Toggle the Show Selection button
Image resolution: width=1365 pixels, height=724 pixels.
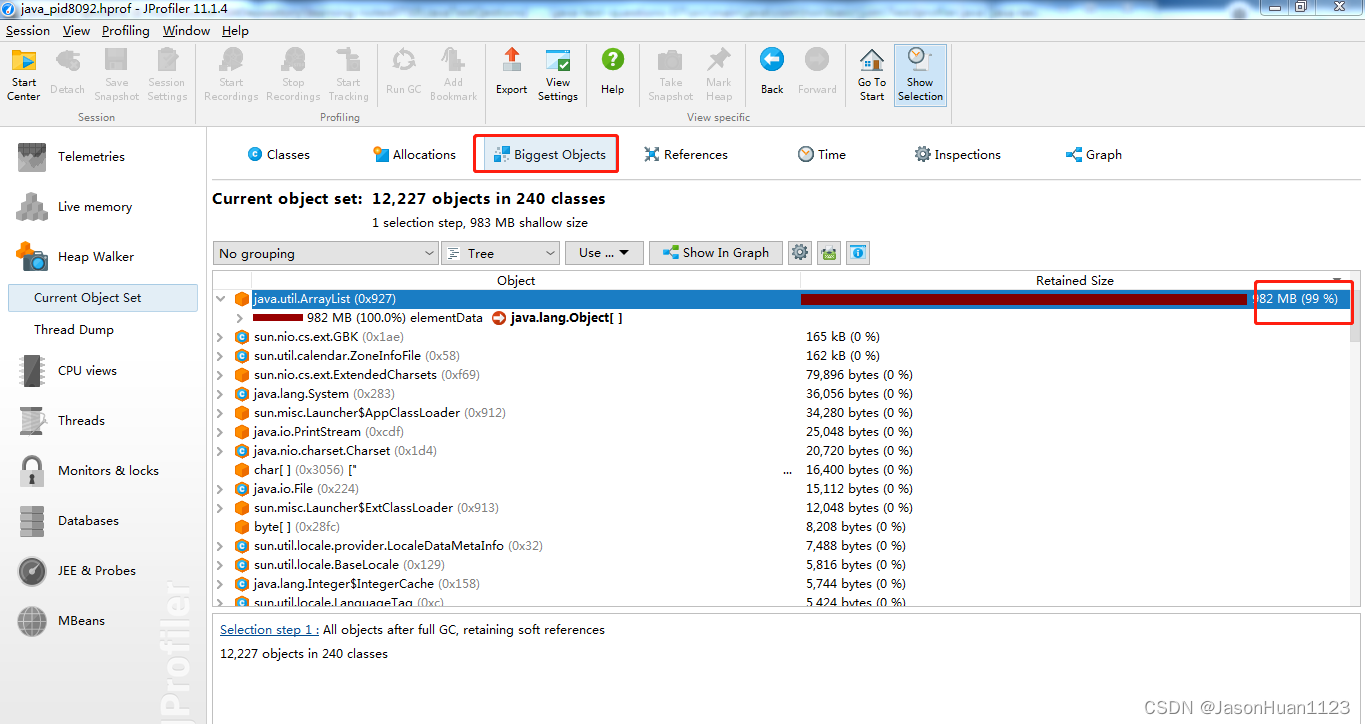[920, 75]
